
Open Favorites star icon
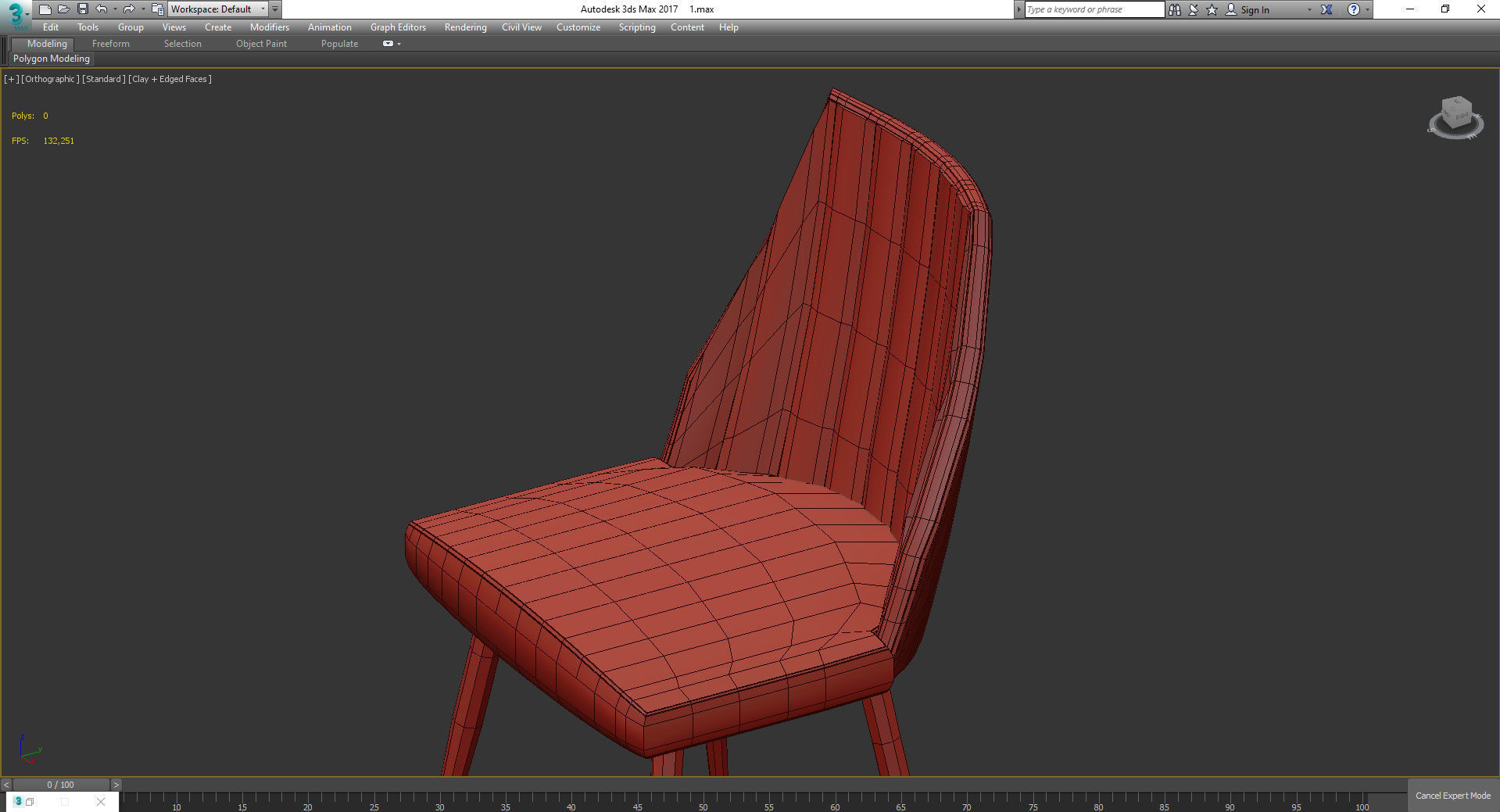(x=1212, y=9)
